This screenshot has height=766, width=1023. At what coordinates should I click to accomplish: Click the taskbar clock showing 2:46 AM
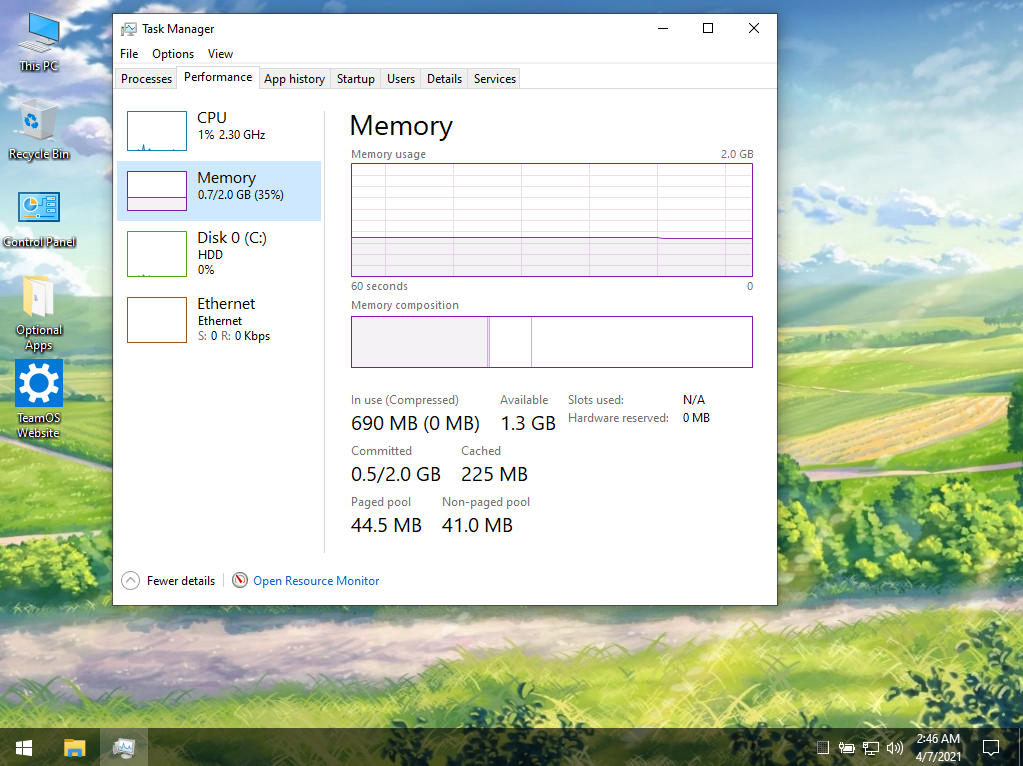[938, 748]
